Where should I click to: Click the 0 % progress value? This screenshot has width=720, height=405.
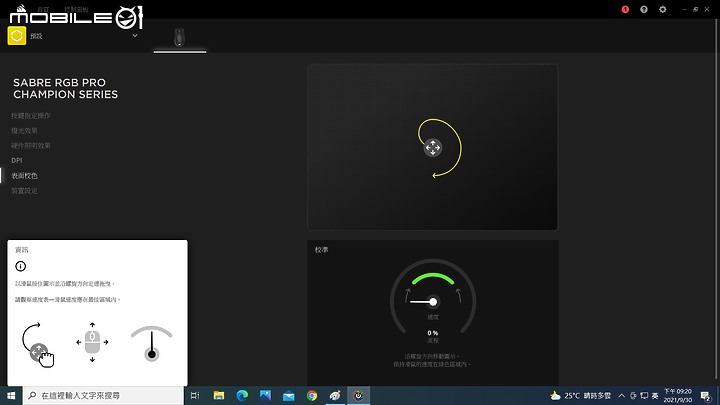pos(433,333)
